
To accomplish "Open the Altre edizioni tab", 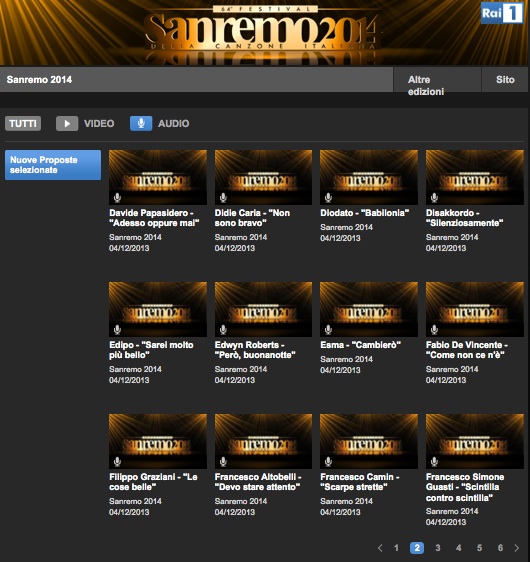I will tap(437, 80).
